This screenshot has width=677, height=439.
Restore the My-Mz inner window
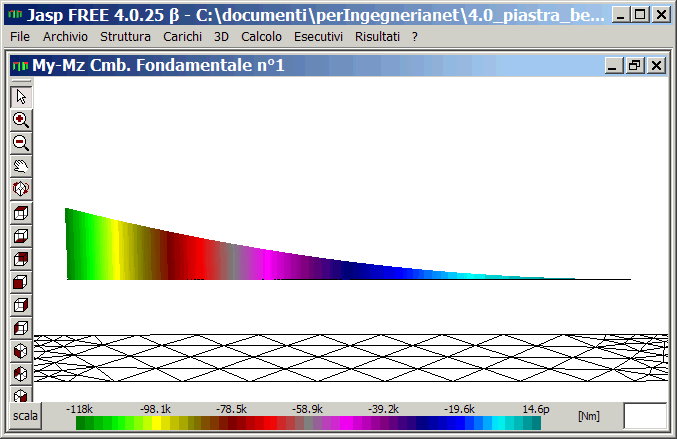click(x=635, y=66)
